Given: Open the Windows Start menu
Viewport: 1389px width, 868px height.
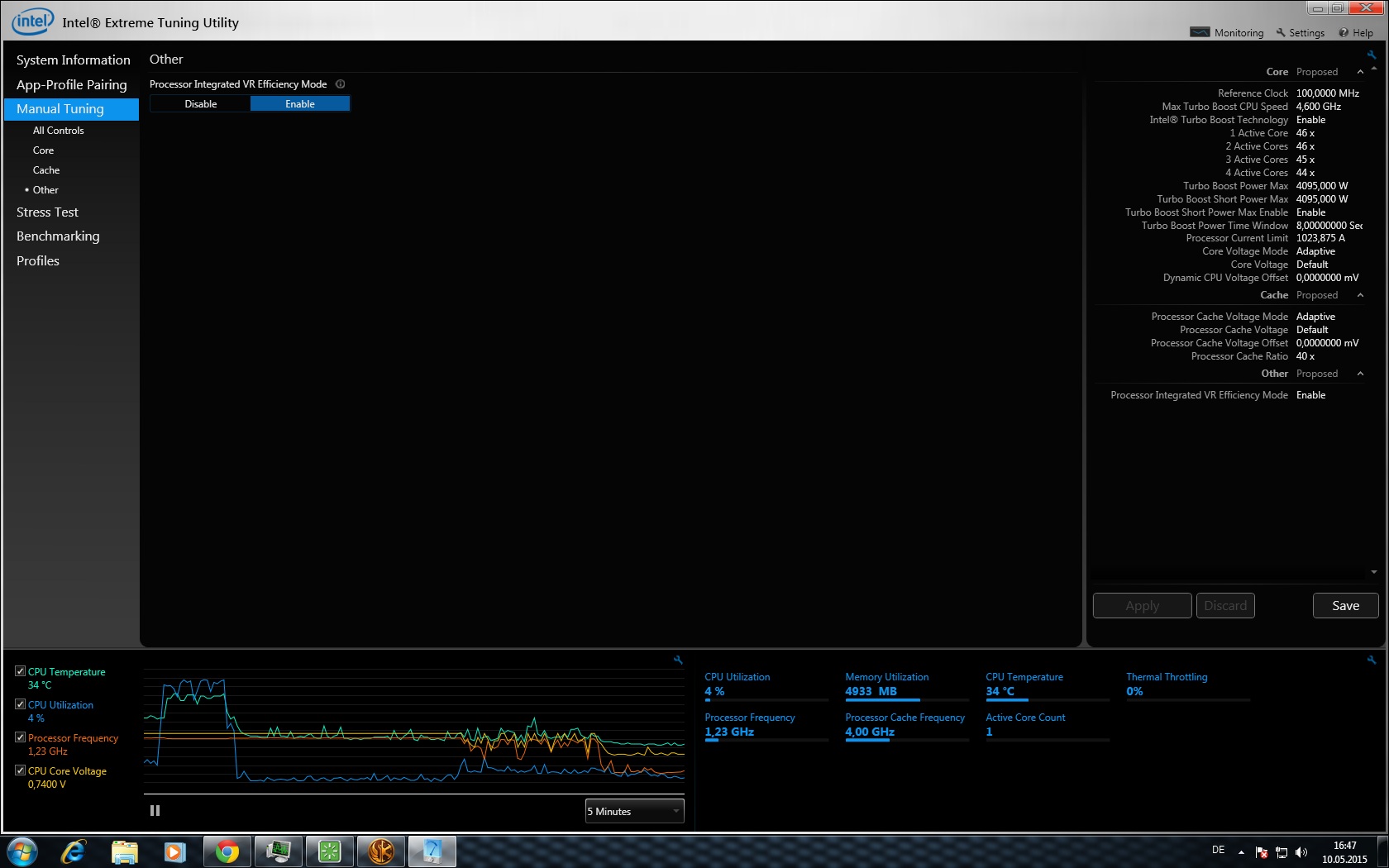Looking at the screenshot, I should [x=21, y=851].
